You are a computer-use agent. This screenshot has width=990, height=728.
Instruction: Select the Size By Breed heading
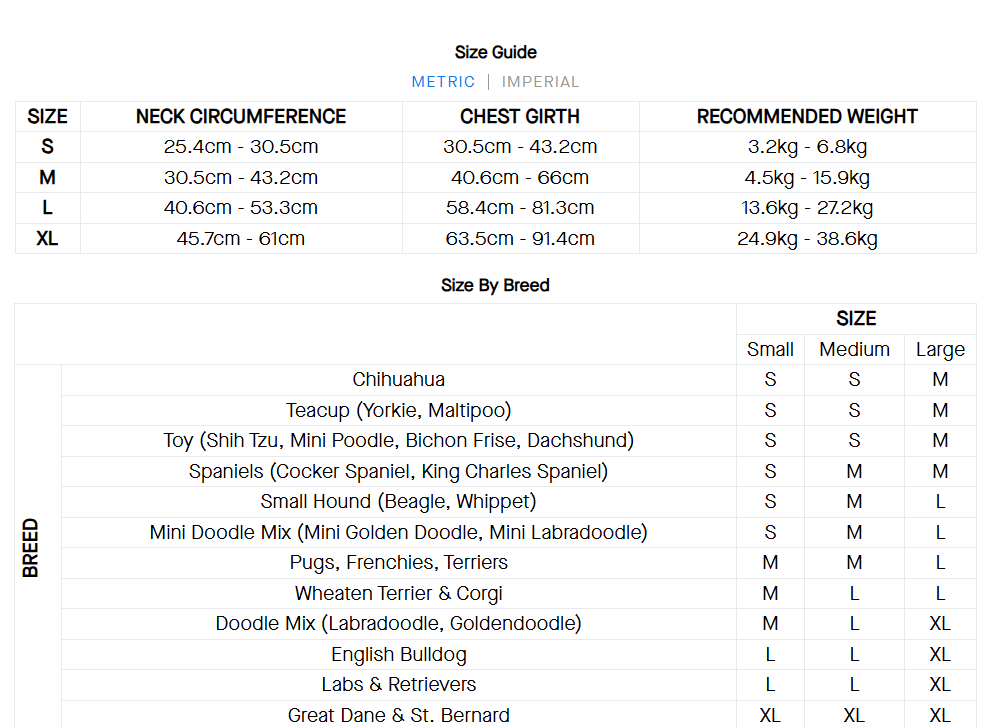pyautogui.click(x=495, y=285)
